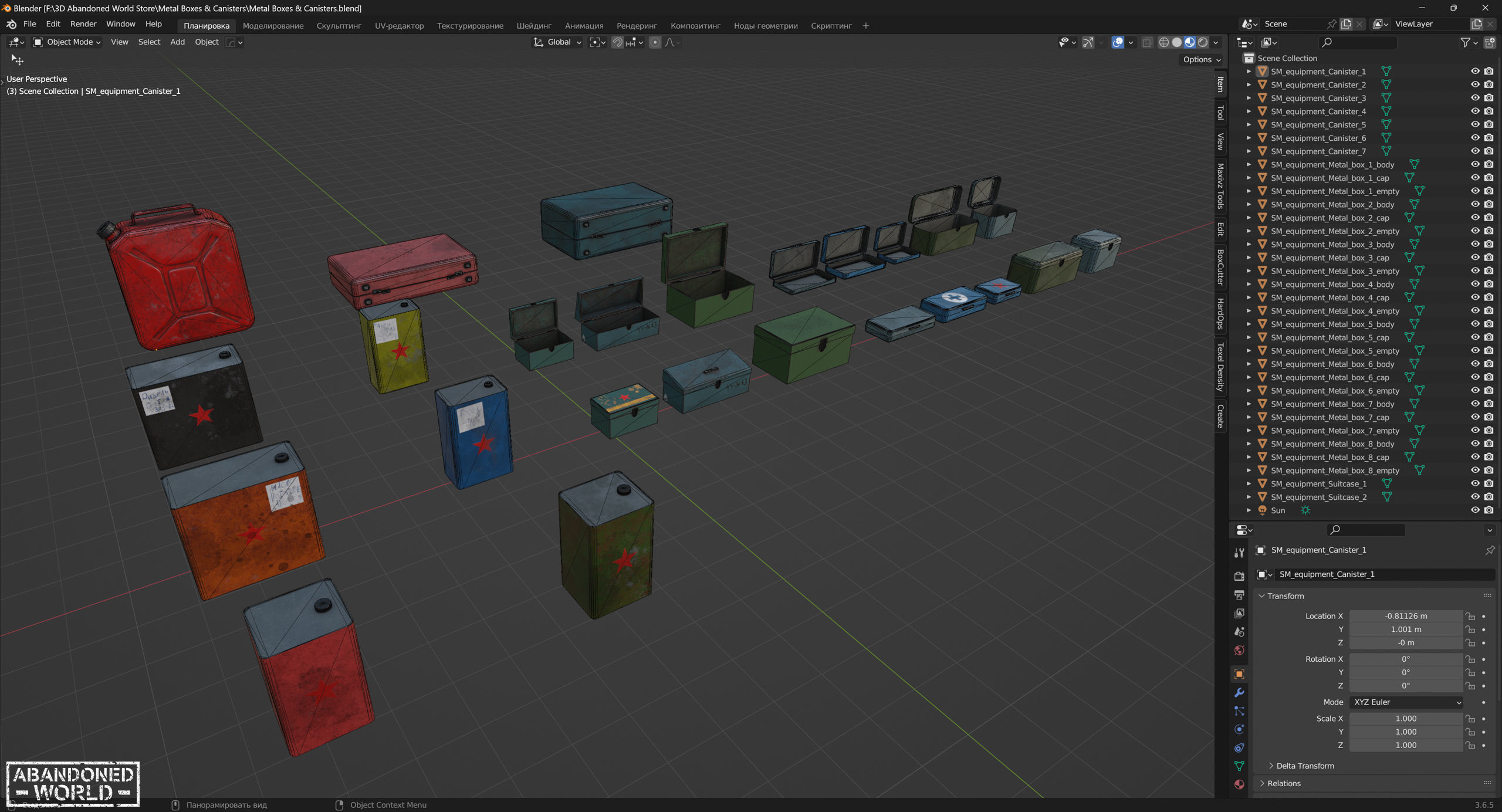Click the outliner search field
The image size is (1502, 812).
point(1358,42)
